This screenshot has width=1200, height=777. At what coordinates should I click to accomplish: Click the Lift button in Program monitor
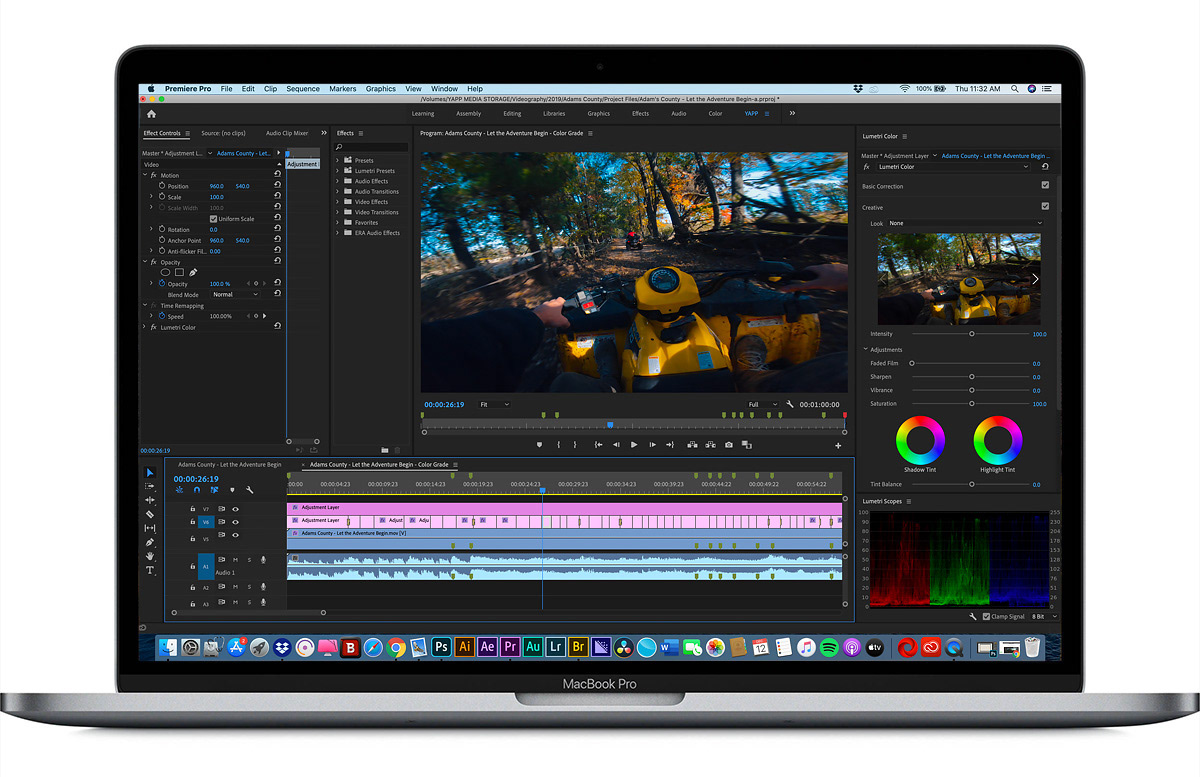coord(692,445)
